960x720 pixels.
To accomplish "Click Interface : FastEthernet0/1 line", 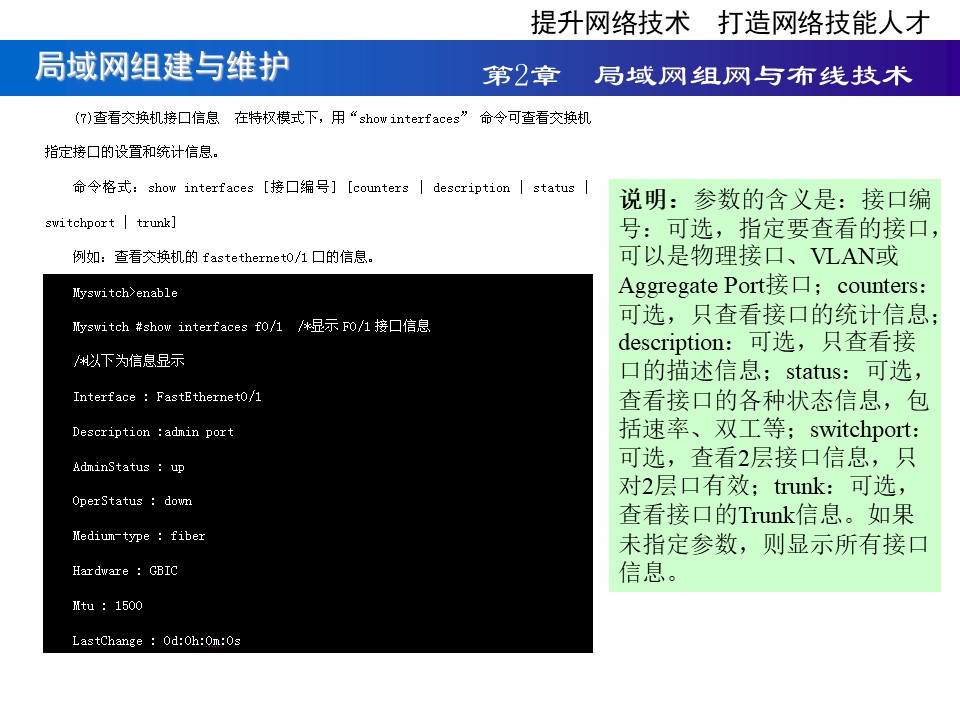I will click(x=167, y=397).
